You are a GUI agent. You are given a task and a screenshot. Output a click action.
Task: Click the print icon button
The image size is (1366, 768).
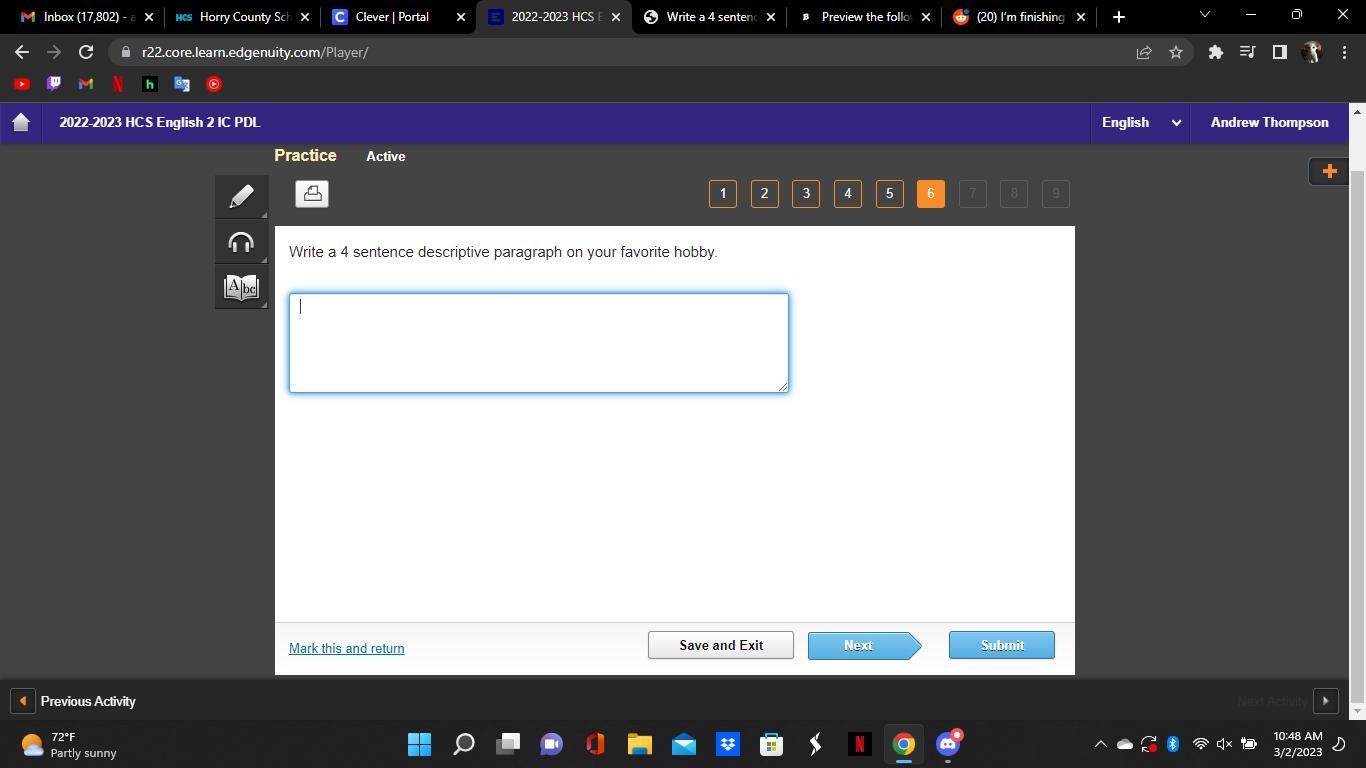tap(312, 194)
